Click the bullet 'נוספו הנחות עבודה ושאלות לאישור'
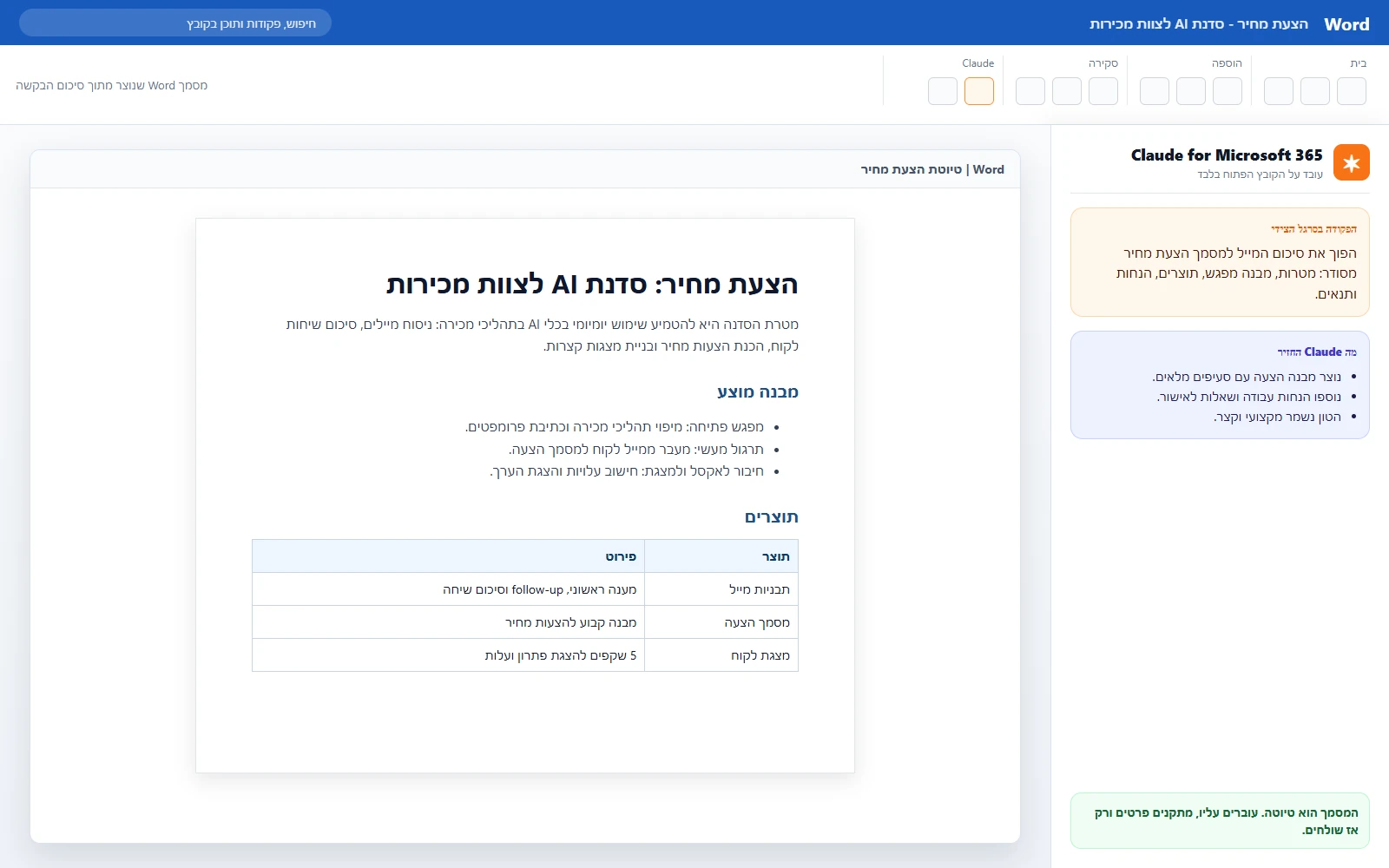The width and height of the screenshot is (1389, 868). 1249,397
